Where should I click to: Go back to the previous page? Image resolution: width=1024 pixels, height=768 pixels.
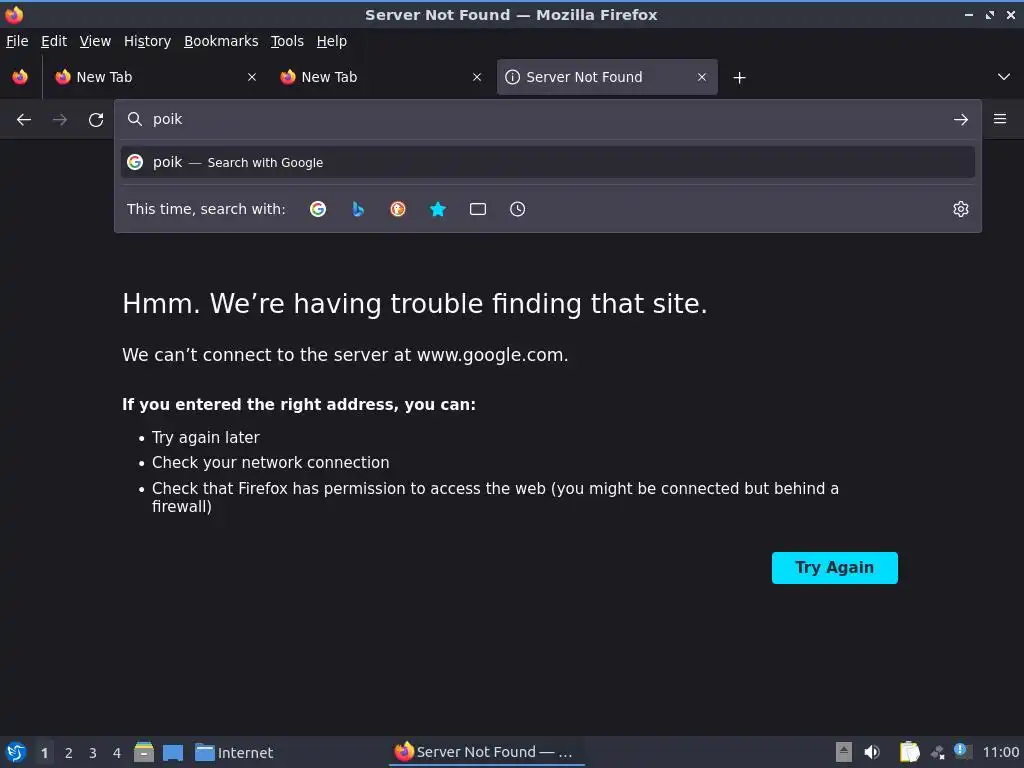24,120
